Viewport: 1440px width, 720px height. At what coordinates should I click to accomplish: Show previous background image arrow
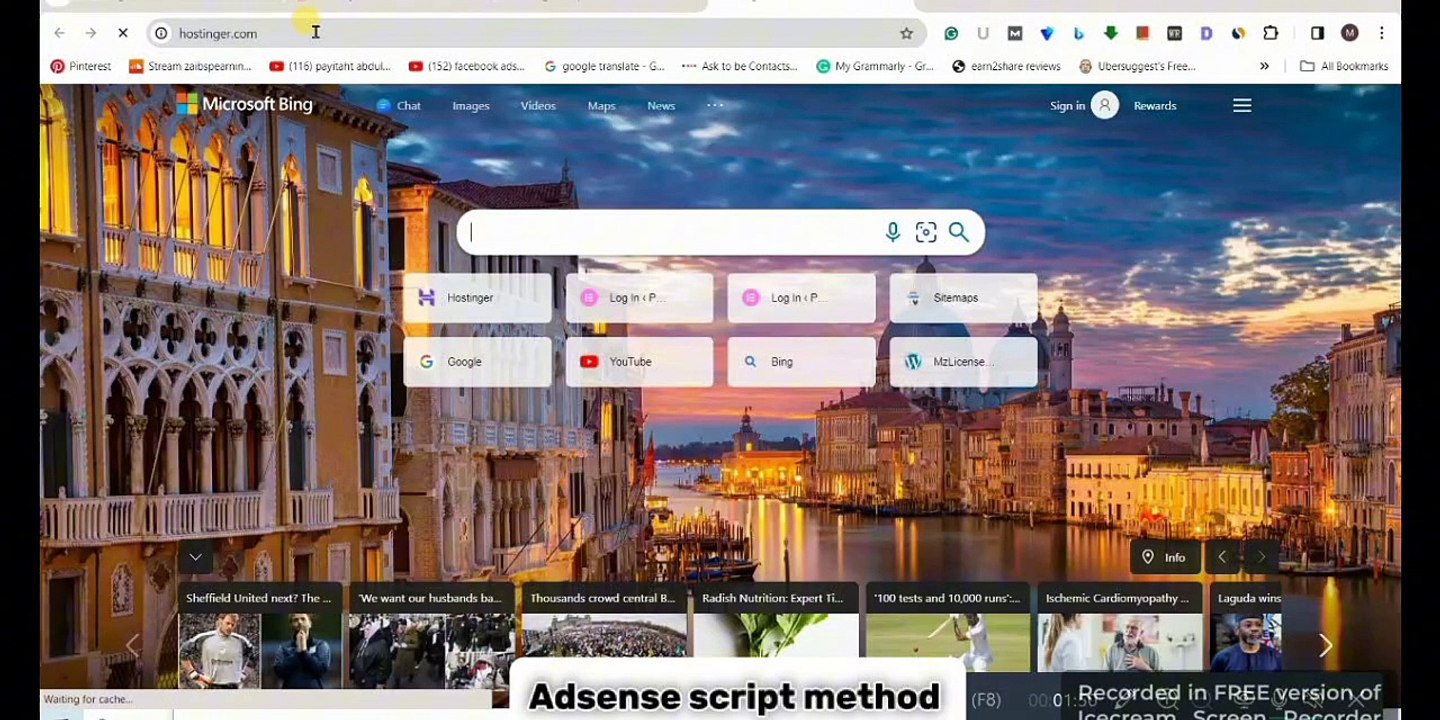click(1222, 557)
